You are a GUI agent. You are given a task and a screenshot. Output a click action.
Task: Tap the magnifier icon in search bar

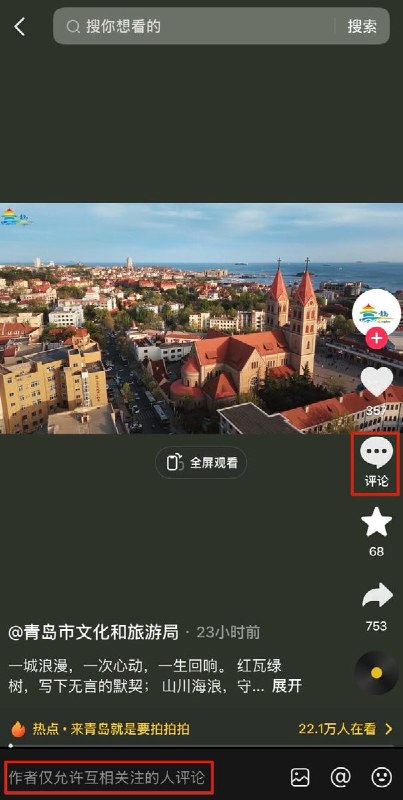[x=73, y=27]
